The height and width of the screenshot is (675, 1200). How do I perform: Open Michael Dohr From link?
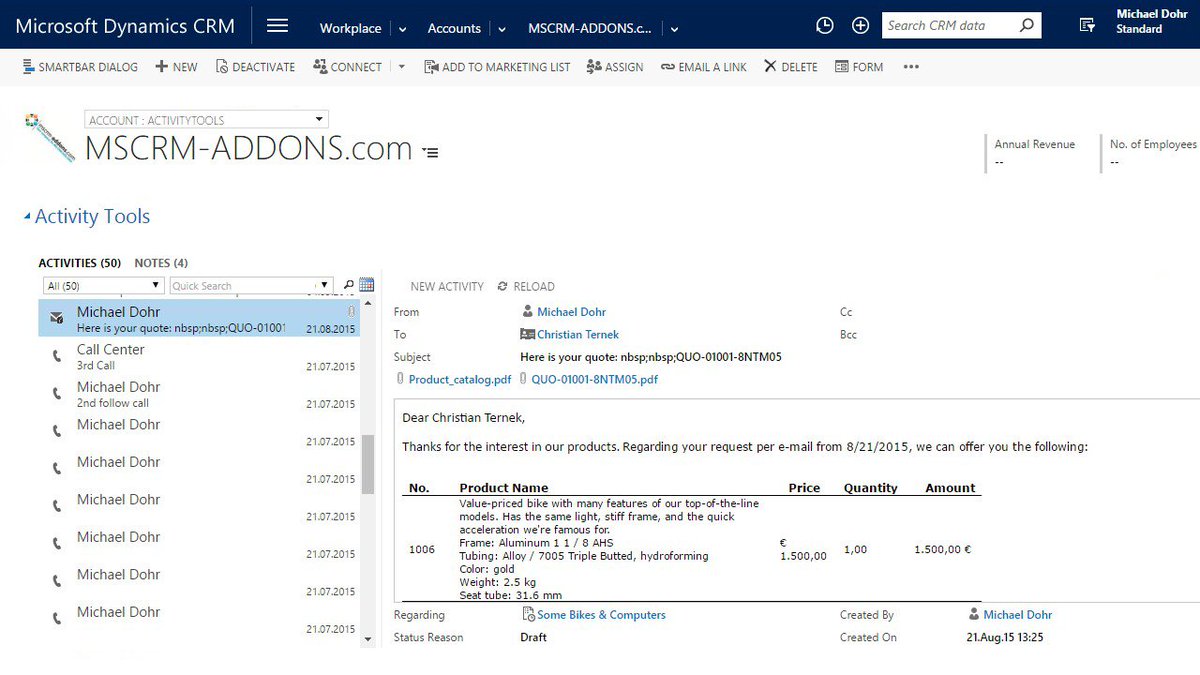click(571, 312)
